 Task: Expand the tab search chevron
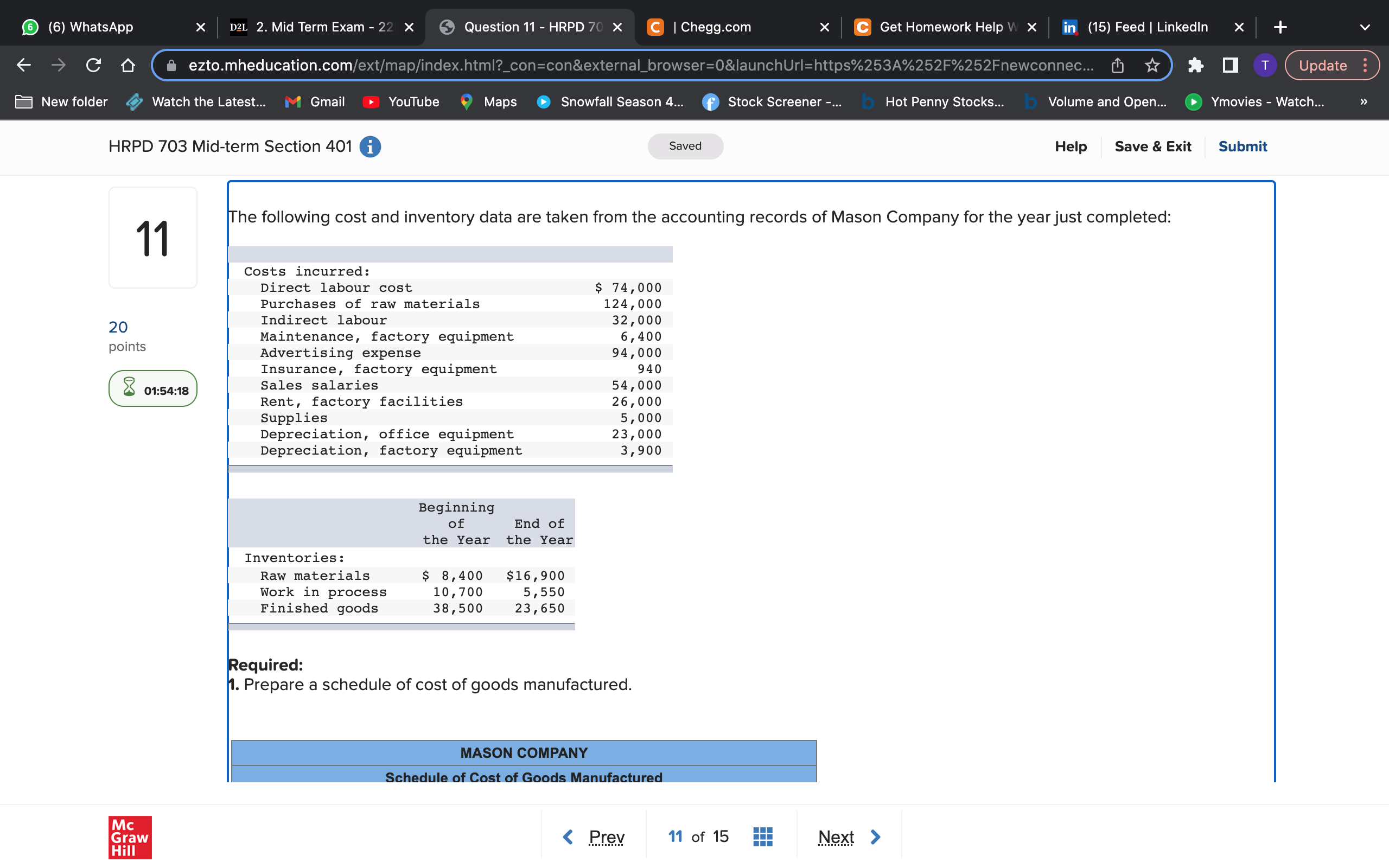coord(1365,27)
